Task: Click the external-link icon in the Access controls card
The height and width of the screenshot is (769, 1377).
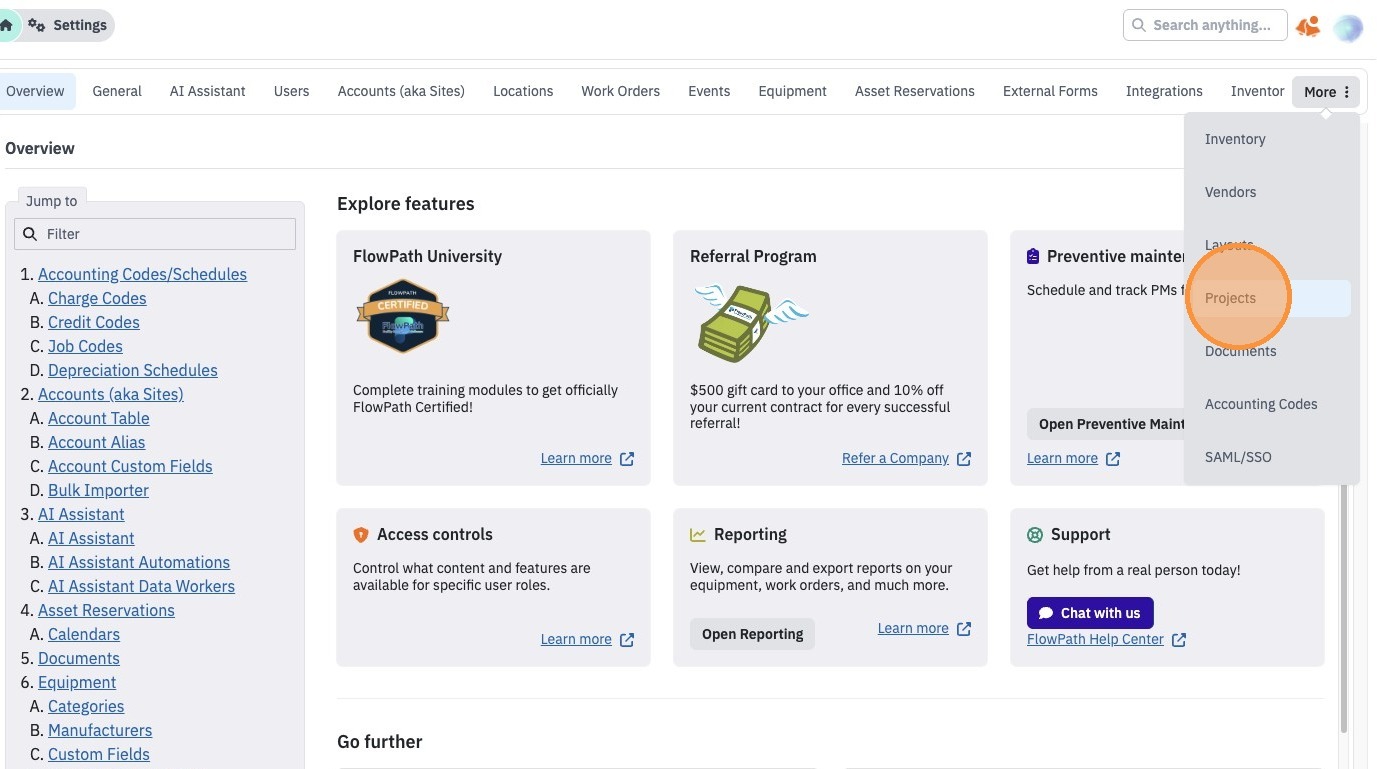Action: 627,640
